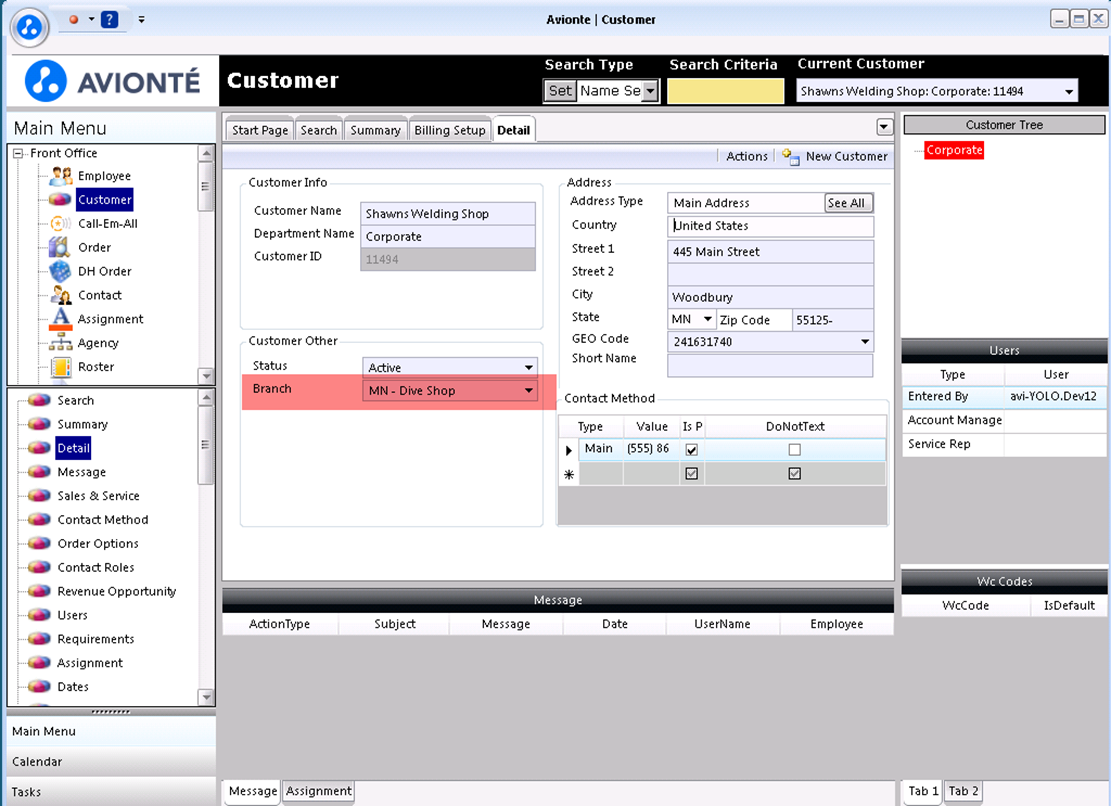This screenshot has width=1111, height=806.
Task: Select Corporate in the Customer Tree
Action: (x=954, y=150)
